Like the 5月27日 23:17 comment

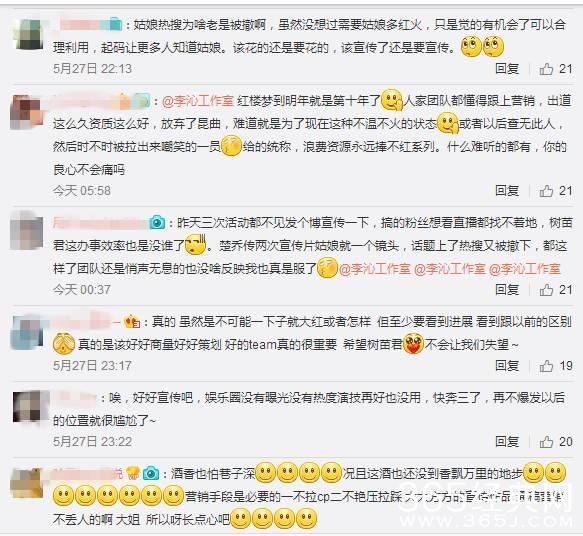[555, 366]
